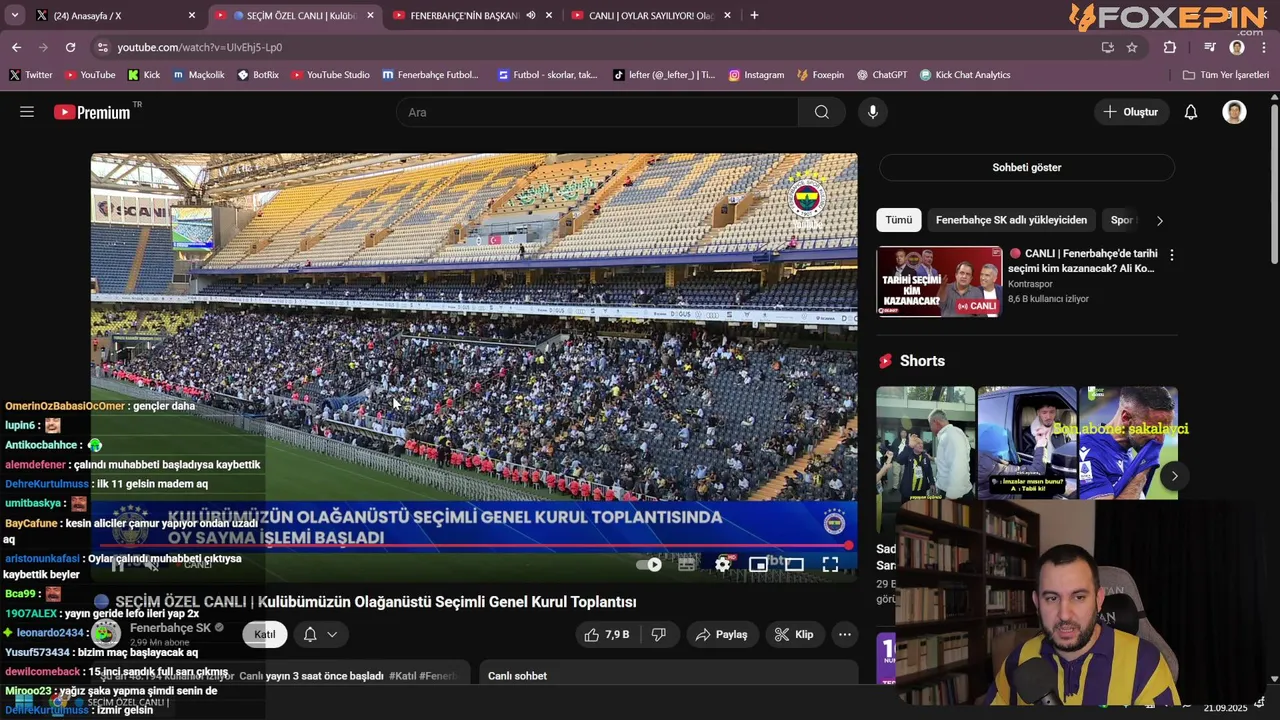1280x720 pixels.
Task: Close the (24) Anasayfa / X tab
Action: (x=192, y=15)
